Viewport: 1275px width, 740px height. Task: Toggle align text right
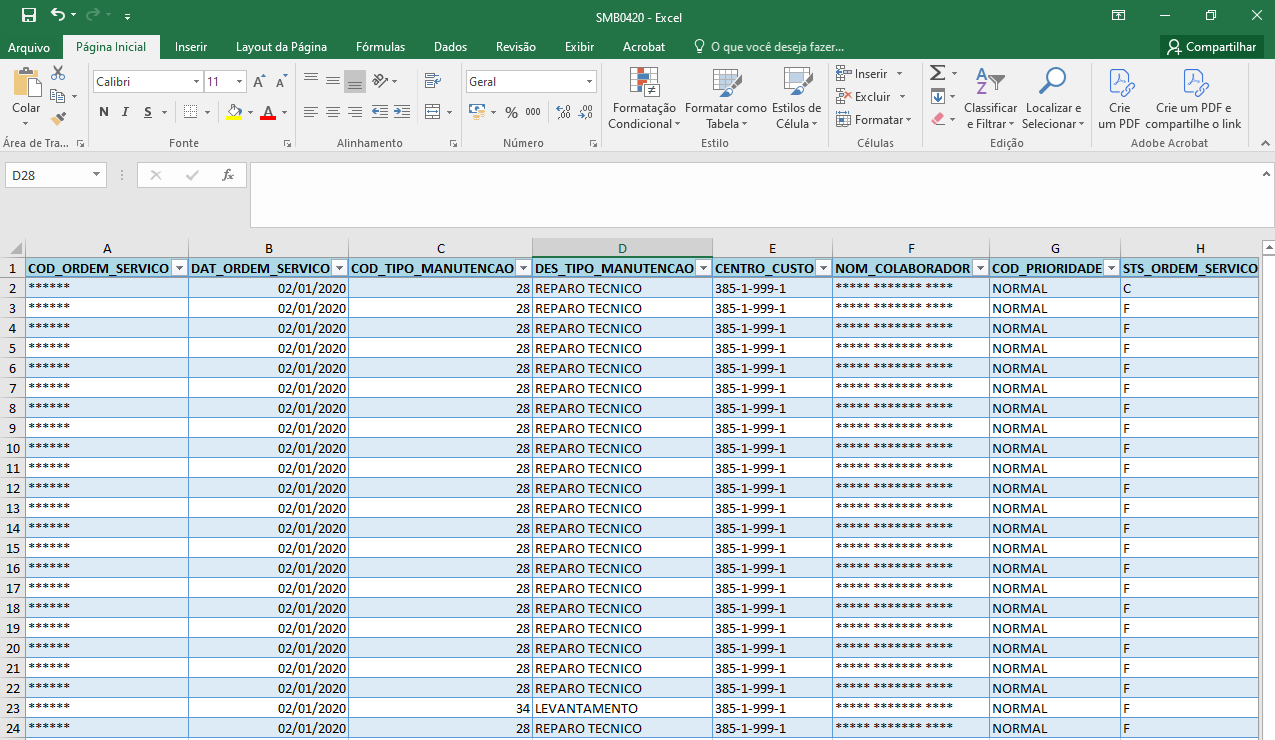(355, 112)
